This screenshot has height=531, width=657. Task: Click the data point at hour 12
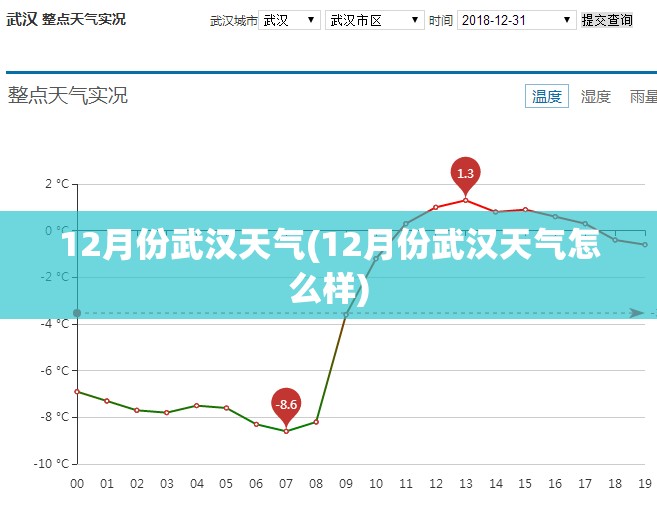click(x=436, y=207)
